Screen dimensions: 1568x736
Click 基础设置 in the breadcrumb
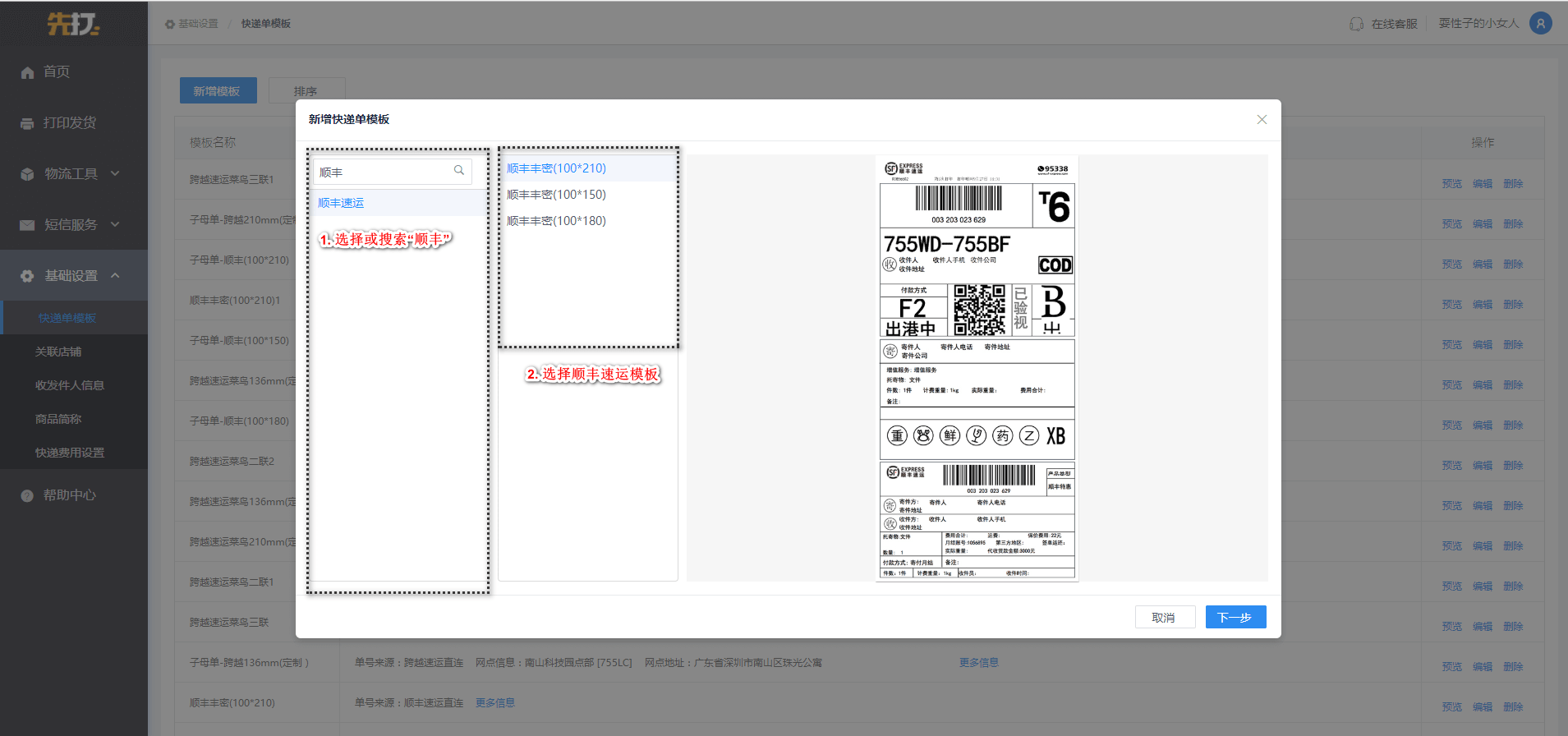198,24
